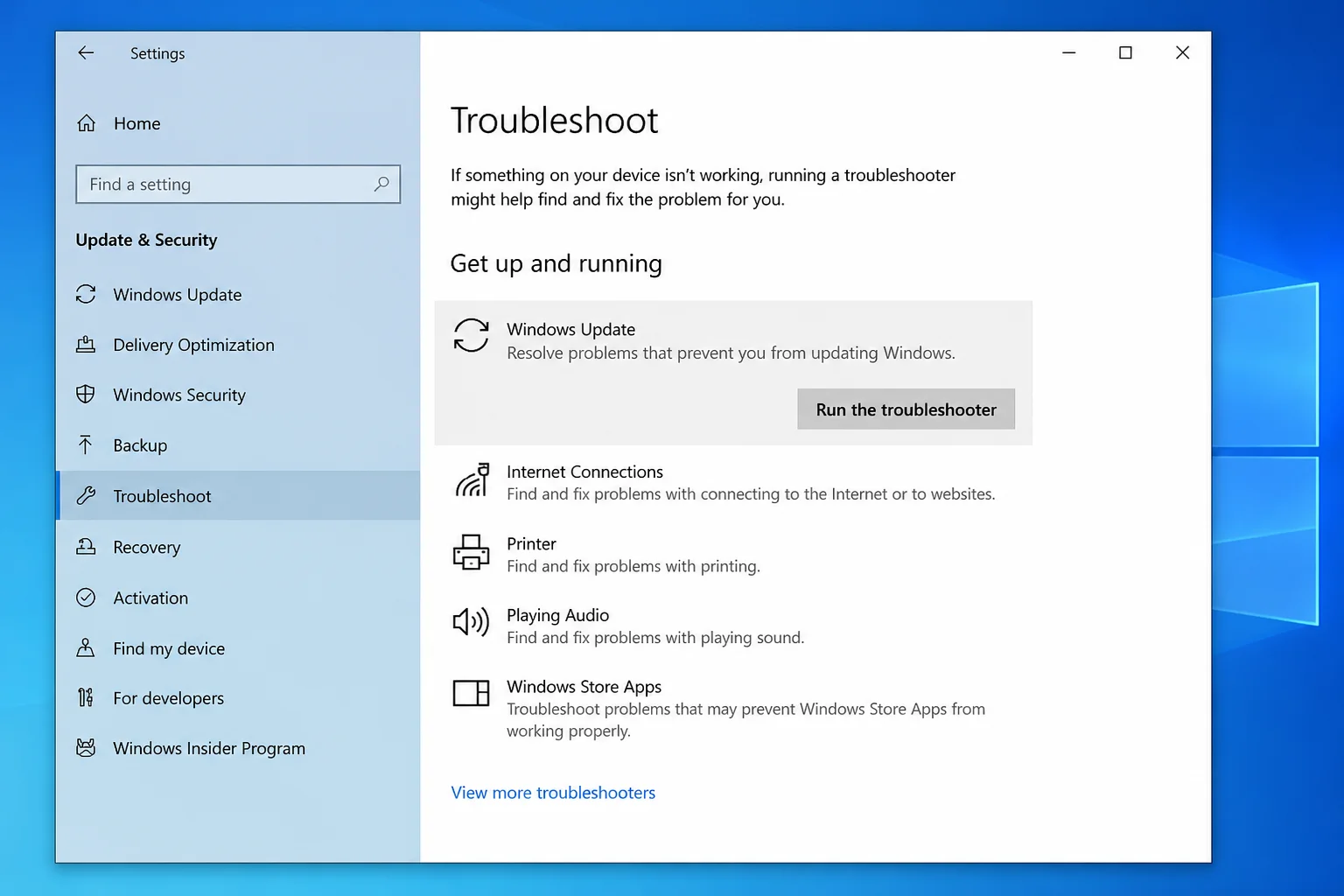Click the Windows Insider Program icon

(86, 748)
